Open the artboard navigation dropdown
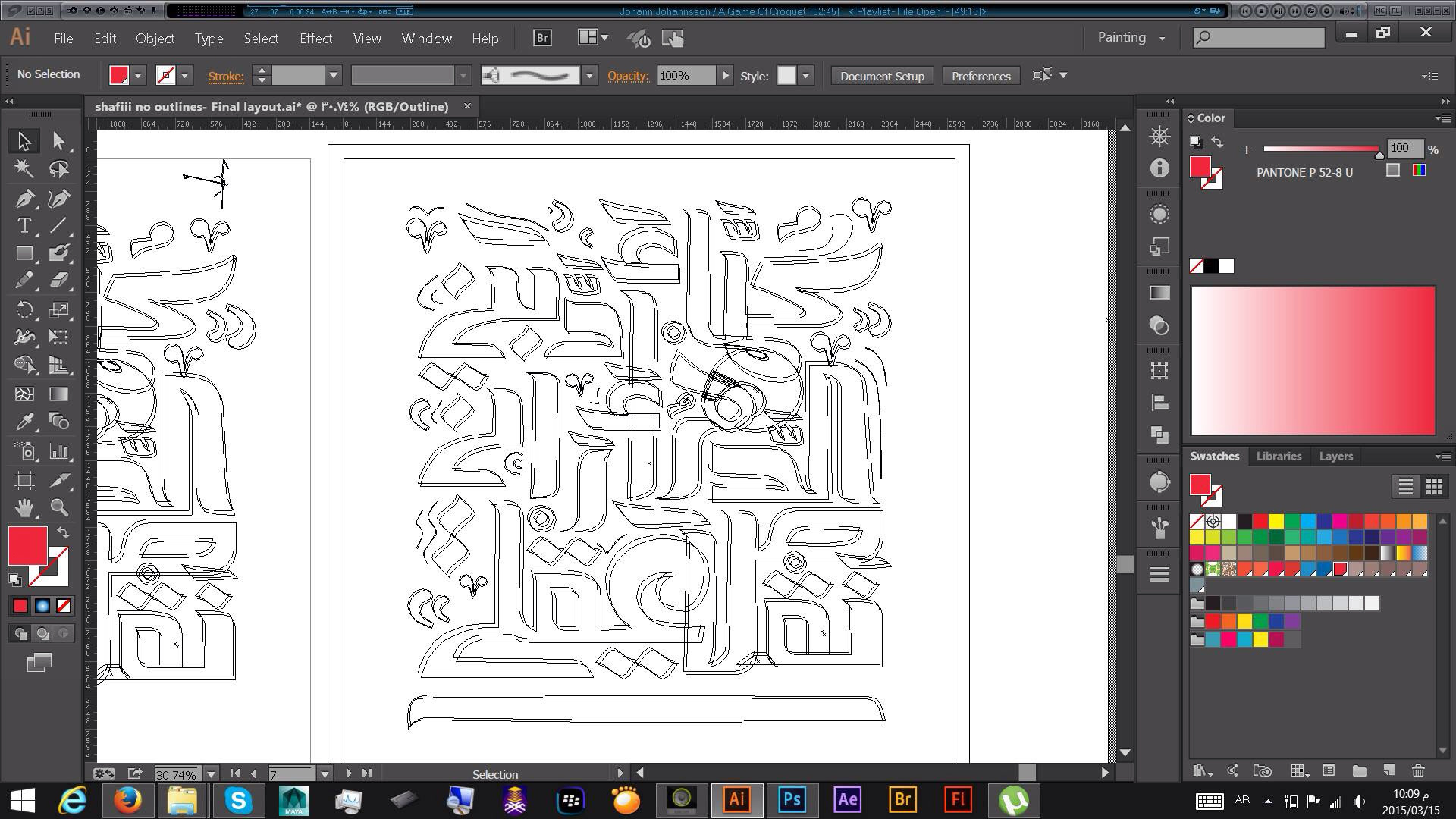Screen dimensions: 1456x819 coord(325,774)
